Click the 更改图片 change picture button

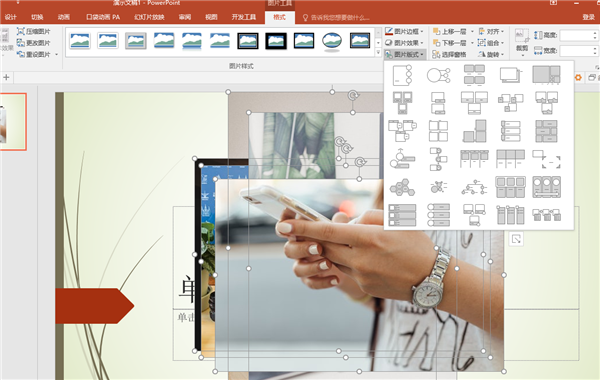click(34, 43)
